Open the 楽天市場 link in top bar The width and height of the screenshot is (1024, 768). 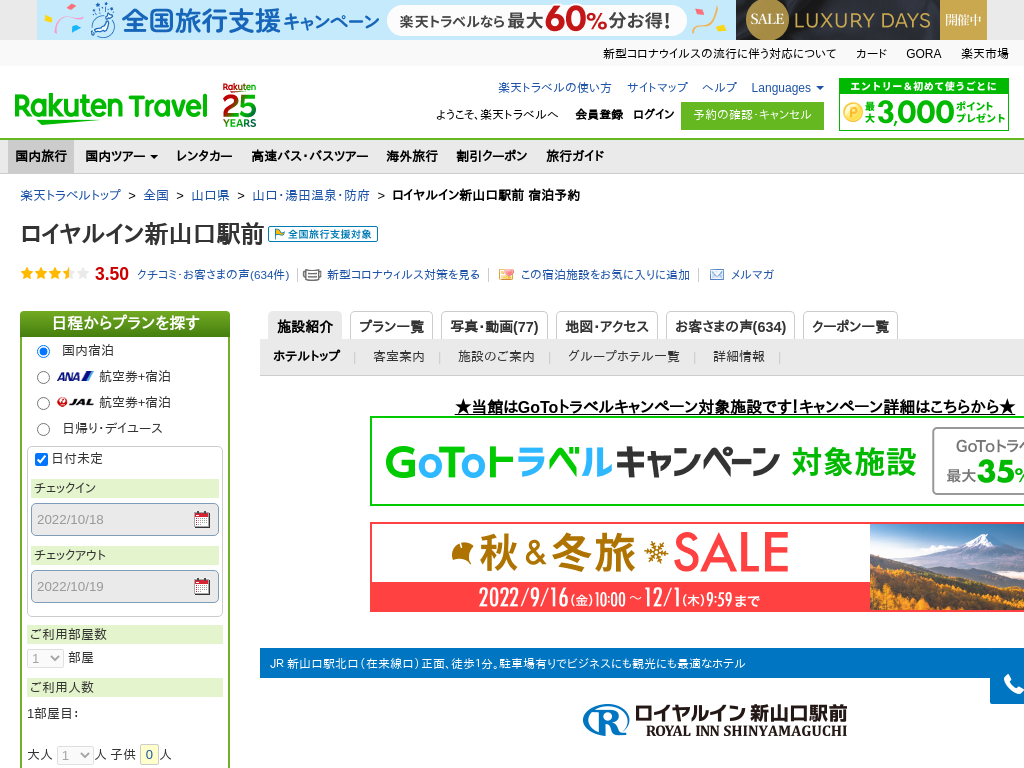coord(984,54)
